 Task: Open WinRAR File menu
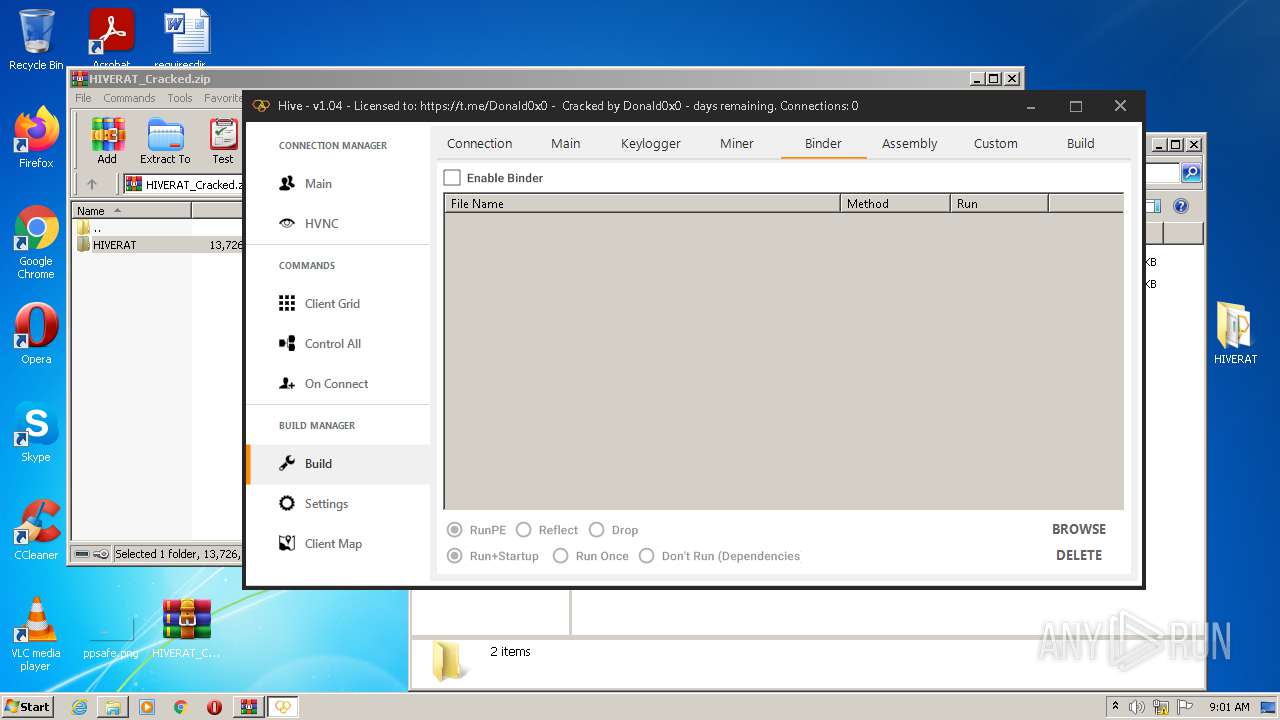83,98
